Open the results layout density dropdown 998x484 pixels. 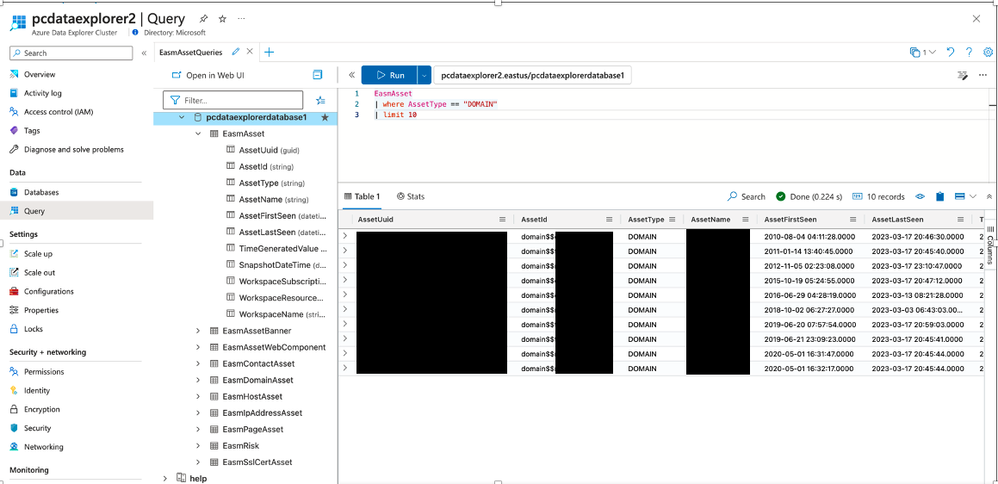[966, 197]
